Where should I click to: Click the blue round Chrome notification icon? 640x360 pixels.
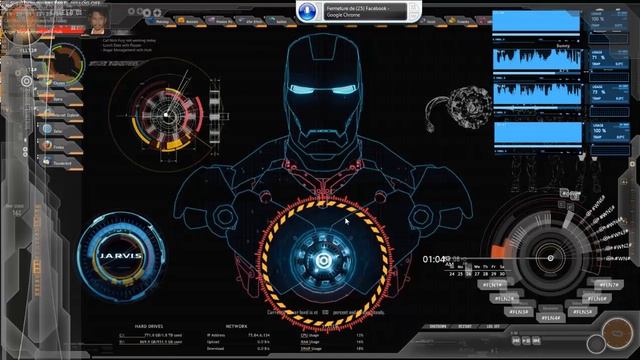[x=307, y=11]
